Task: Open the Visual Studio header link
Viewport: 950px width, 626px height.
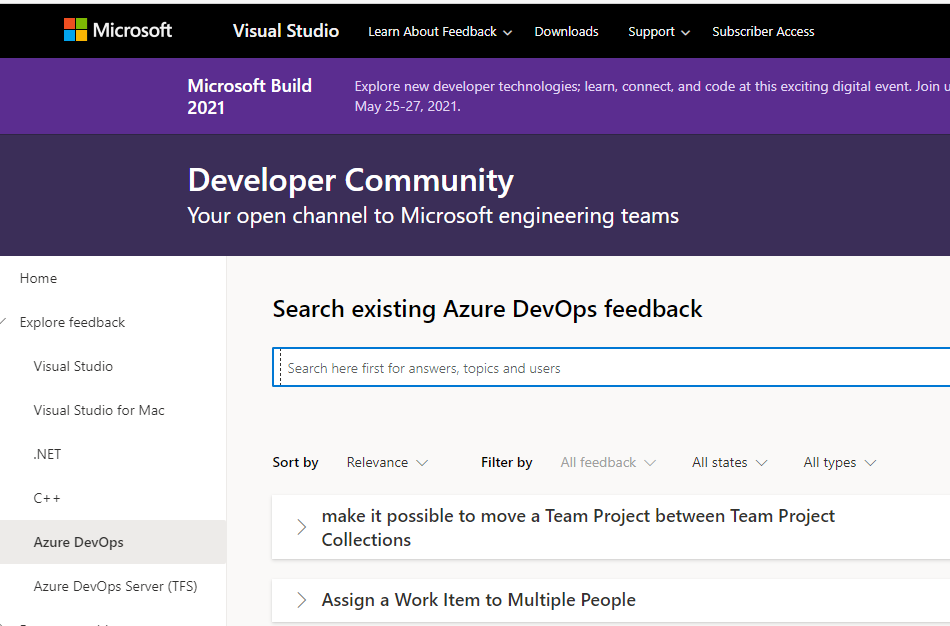Action: click(286, 31)
